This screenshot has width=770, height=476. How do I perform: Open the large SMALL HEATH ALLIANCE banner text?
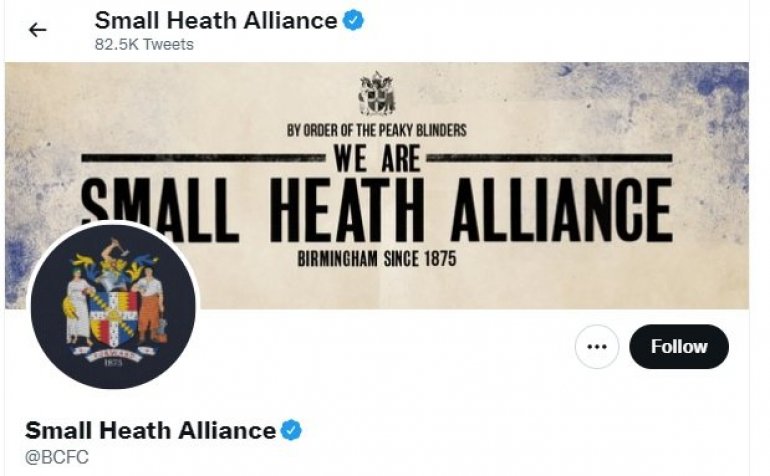pos(377,210)
